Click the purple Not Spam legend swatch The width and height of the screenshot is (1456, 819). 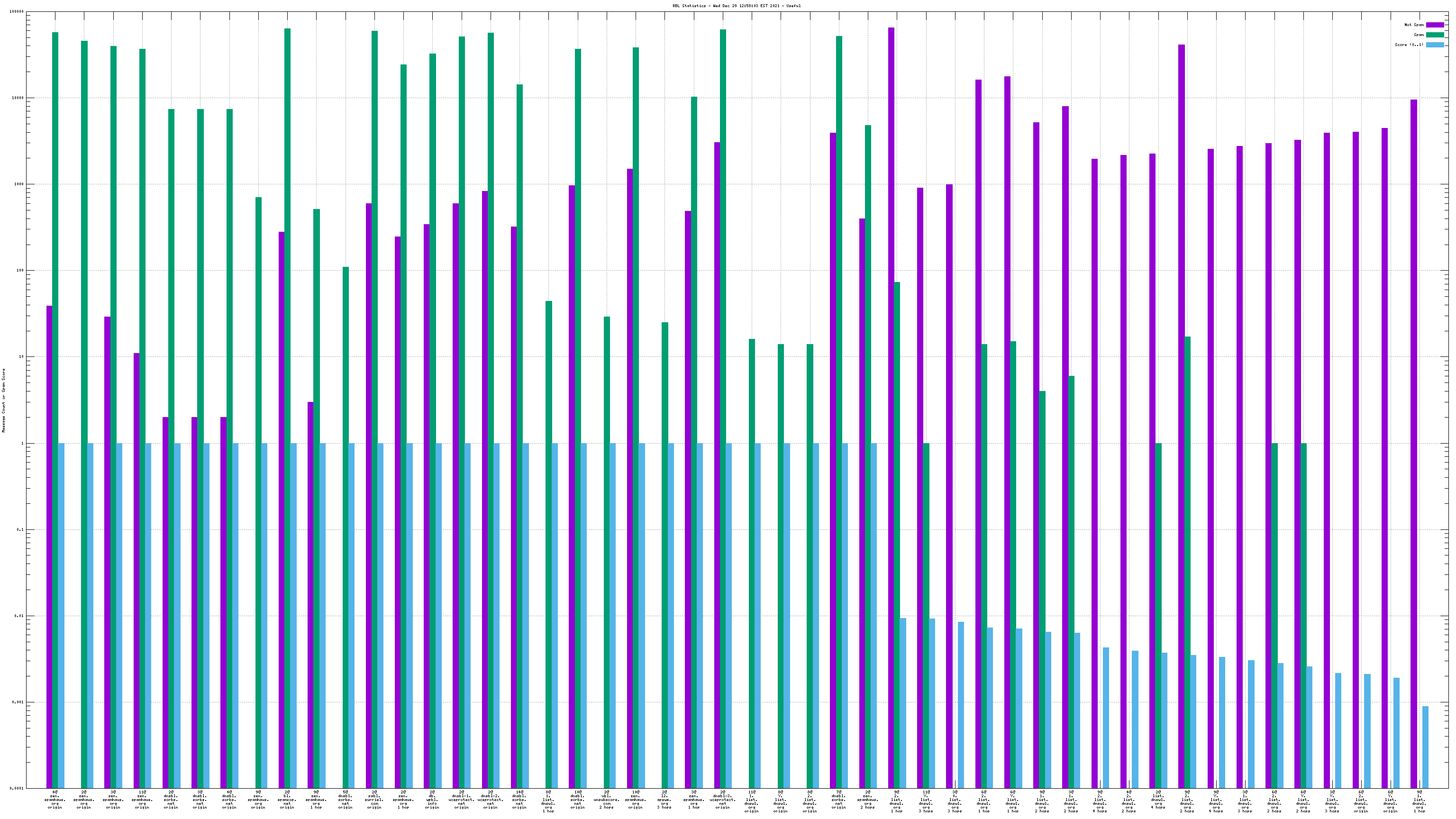coord(1435,25)
